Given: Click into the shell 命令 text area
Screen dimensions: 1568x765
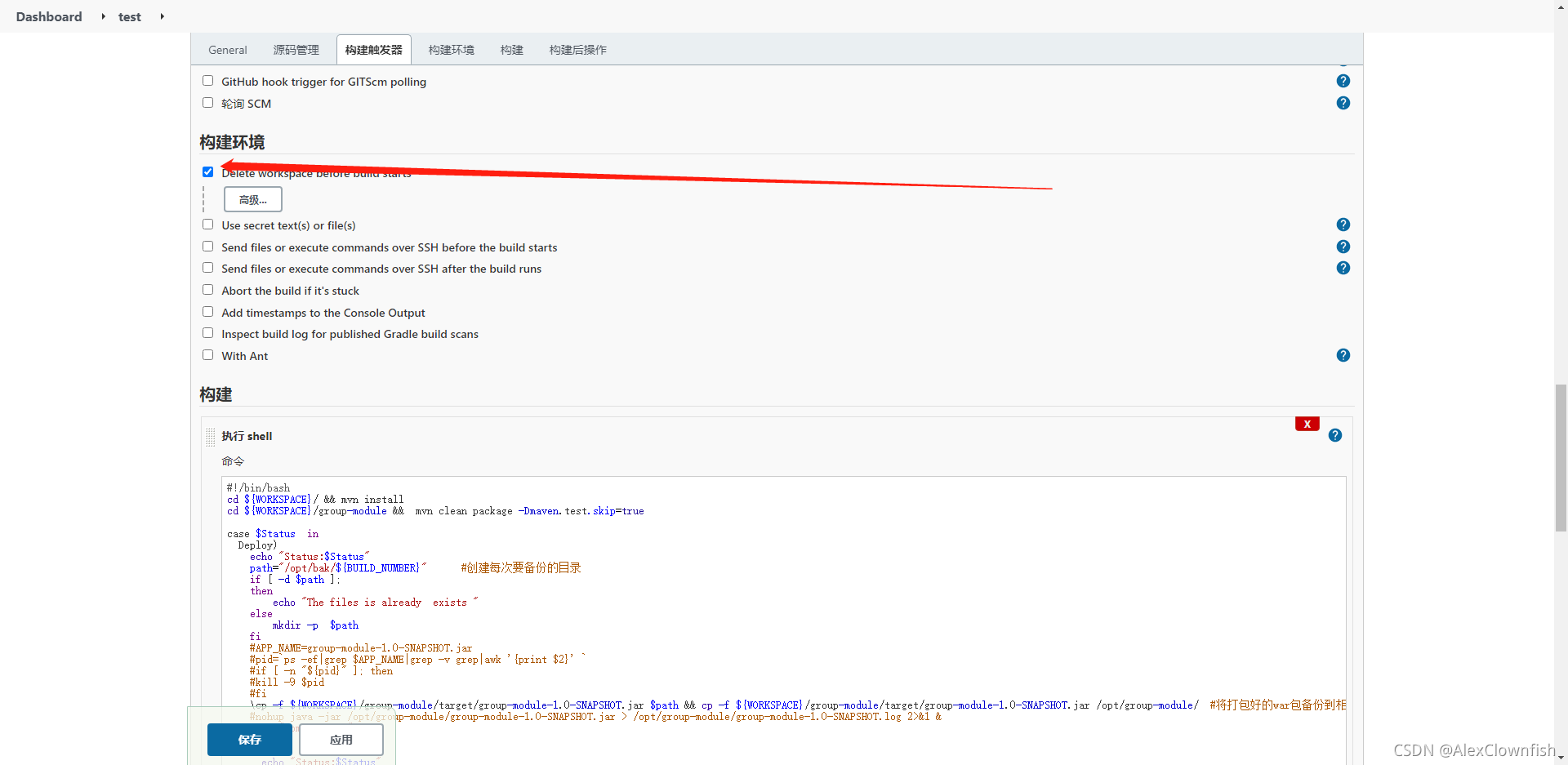Looking at the screenshot, I should click(x=783, y=620).
